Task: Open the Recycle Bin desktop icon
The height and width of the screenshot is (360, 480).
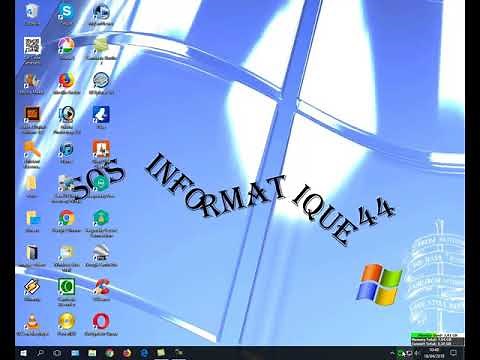Action: click(x=32, y=12)
